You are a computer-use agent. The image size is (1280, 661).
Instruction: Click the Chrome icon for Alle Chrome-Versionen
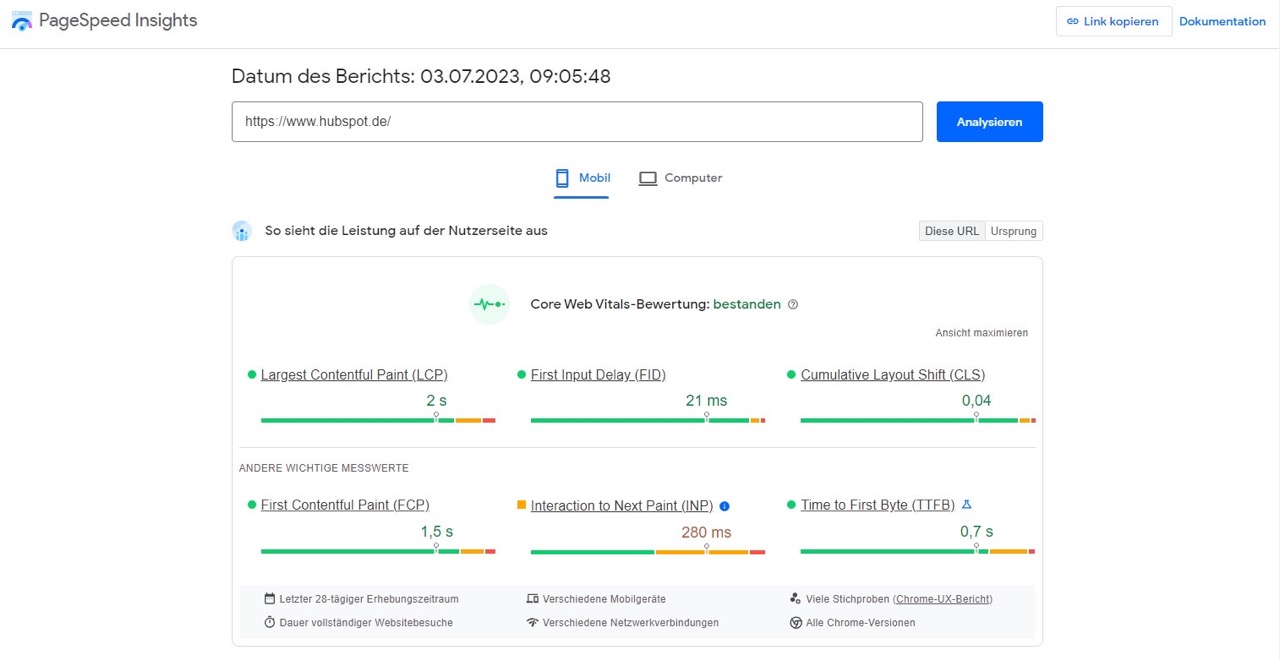[x=796, y=622]
